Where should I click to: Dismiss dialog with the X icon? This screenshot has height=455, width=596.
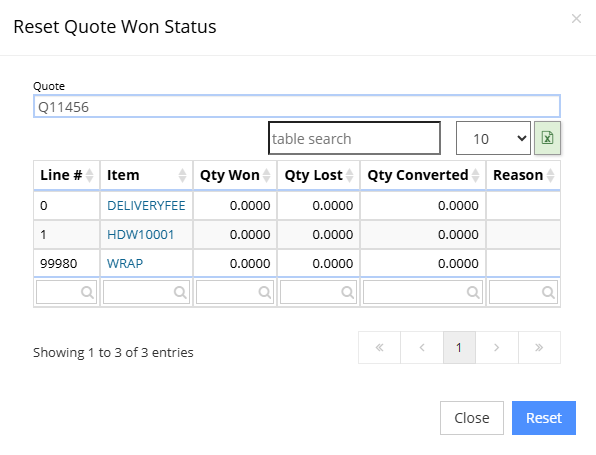click(576, 18)
